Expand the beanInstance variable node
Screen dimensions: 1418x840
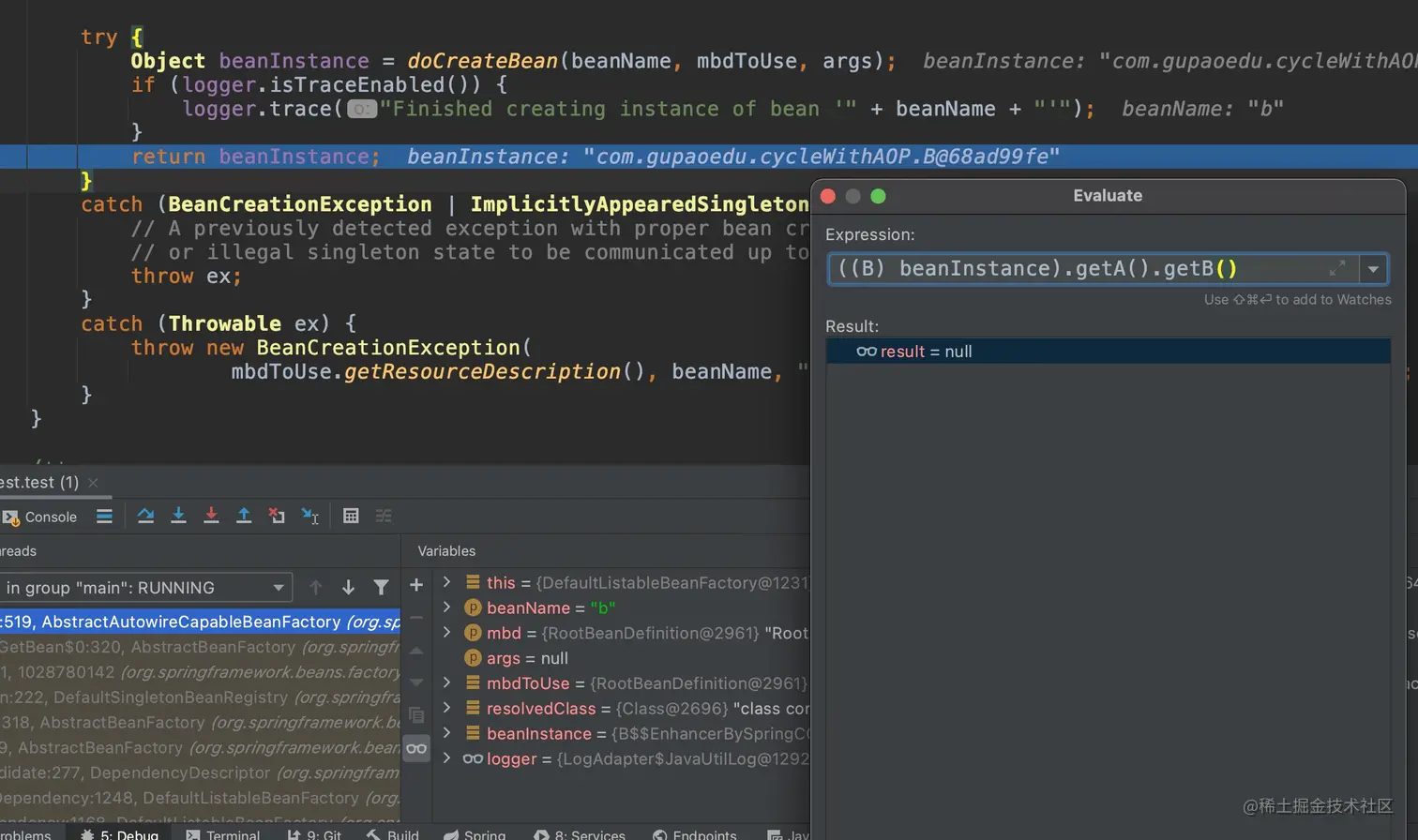click(x=446, y=734)
